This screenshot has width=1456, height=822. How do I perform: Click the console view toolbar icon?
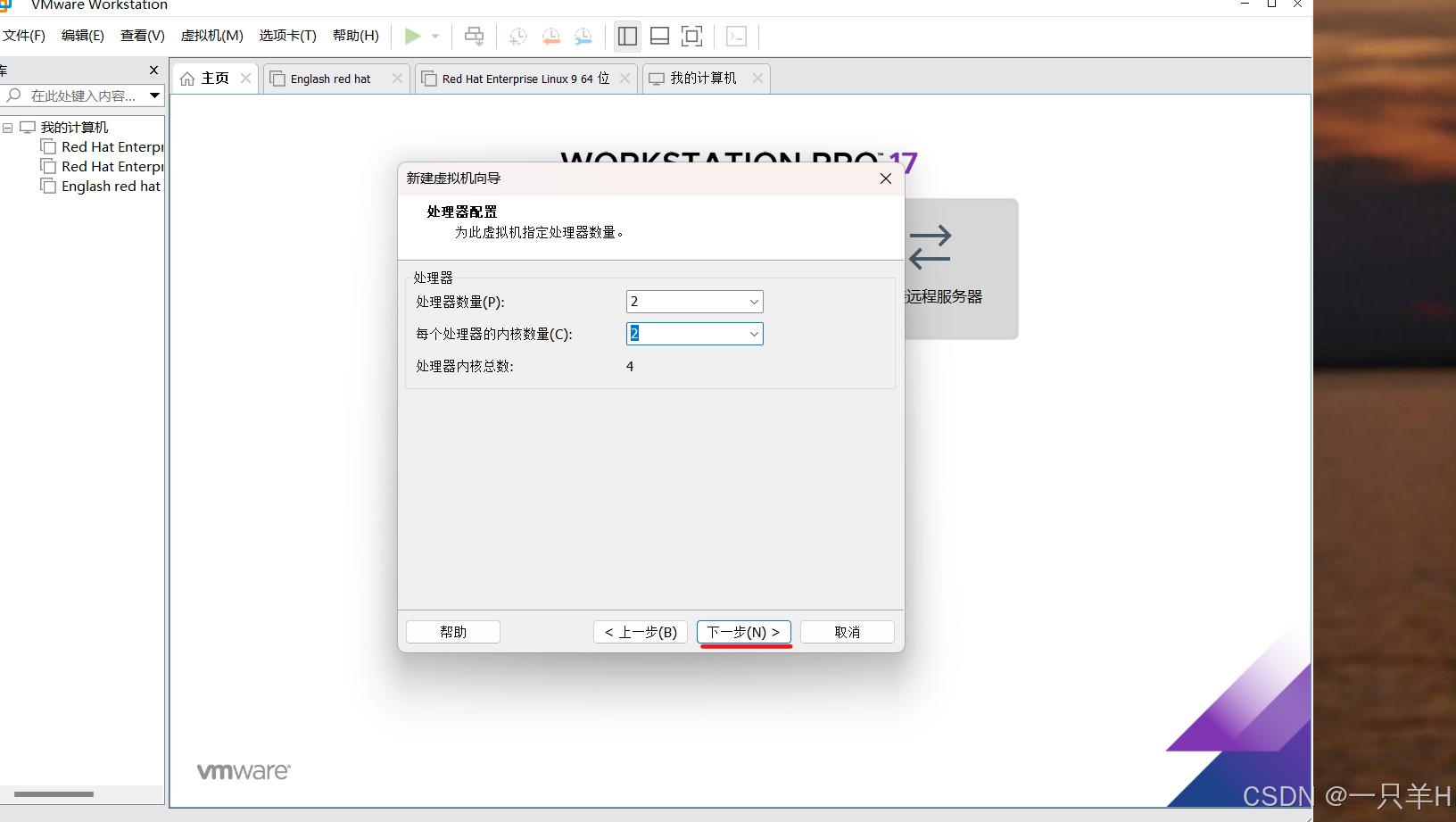tap(736, 37)
